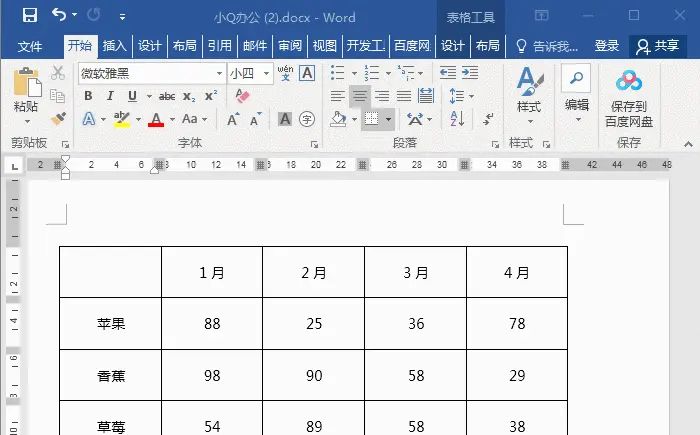Open the text effects A icon
Screen dimensions: 700x435
[89, 119]
